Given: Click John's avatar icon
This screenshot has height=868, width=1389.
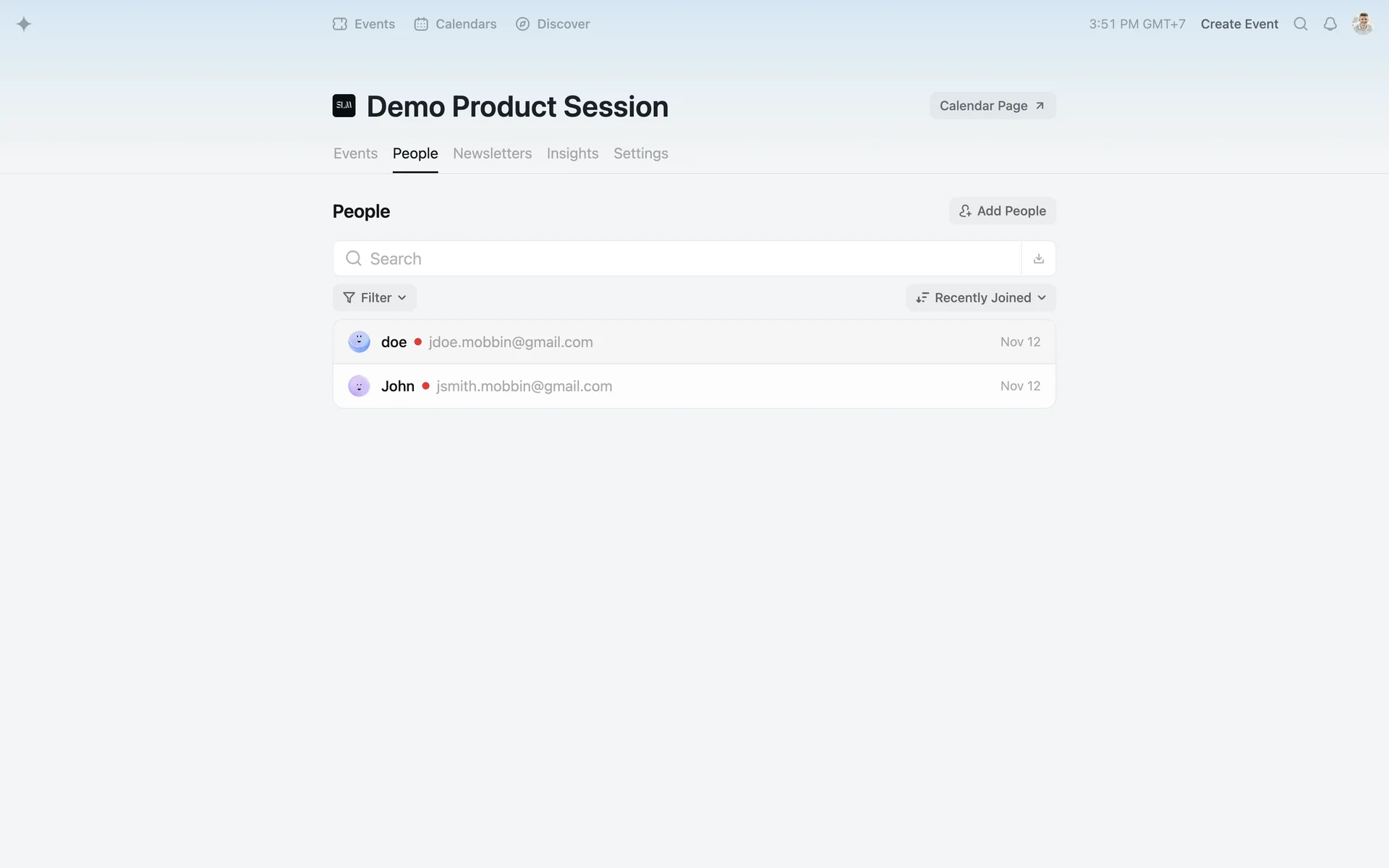Looking at the screenshot, I should click(359, 386).
